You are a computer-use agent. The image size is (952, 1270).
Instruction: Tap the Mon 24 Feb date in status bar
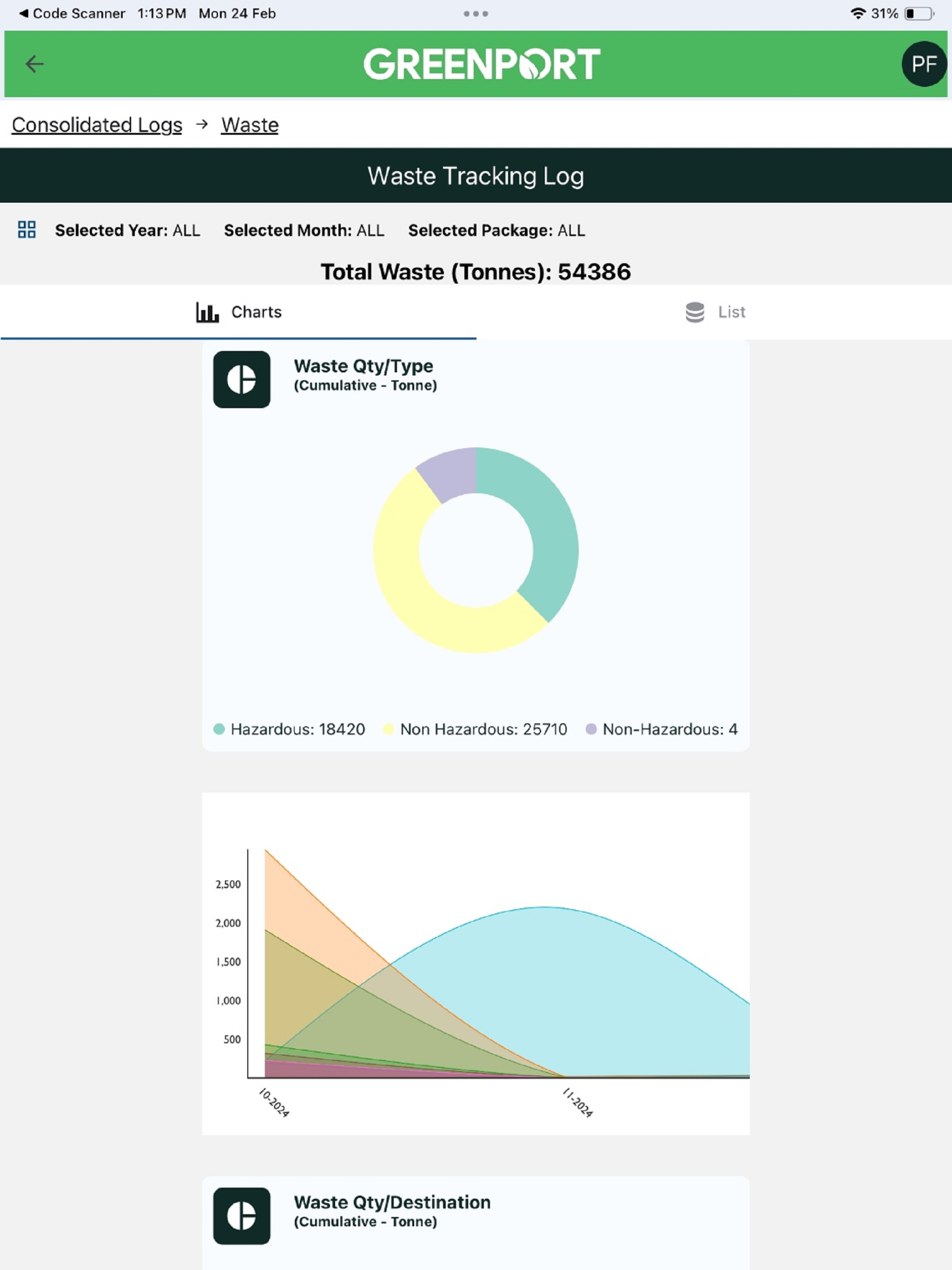(237, 13)
